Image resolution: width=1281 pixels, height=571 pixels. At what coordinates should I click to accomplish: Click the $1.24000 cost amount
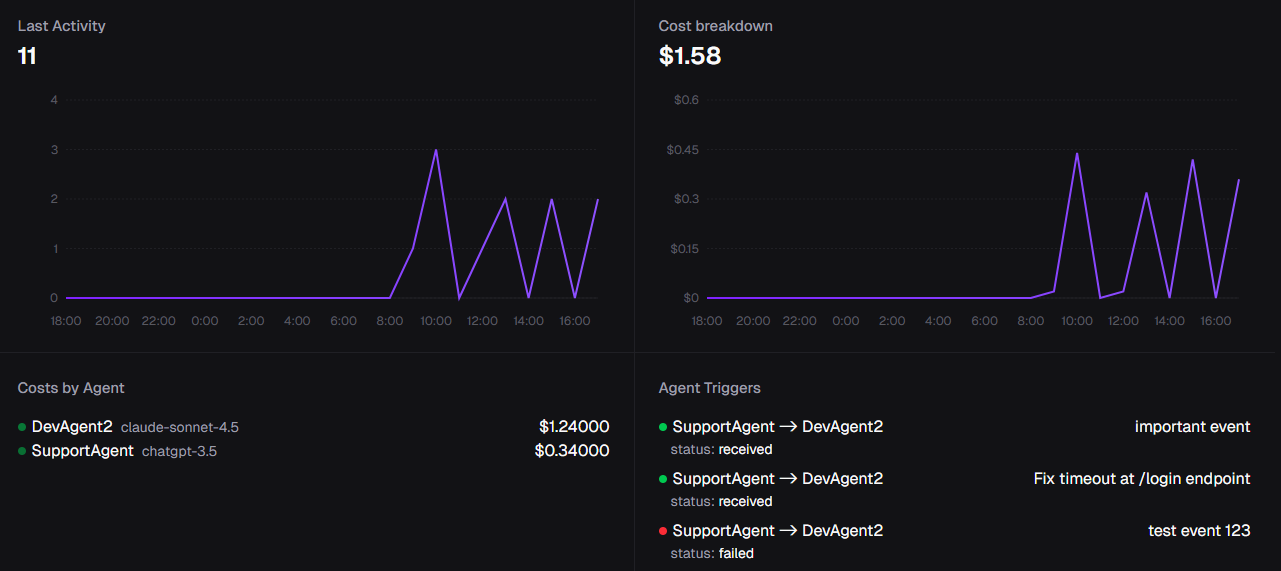[573, 427]
